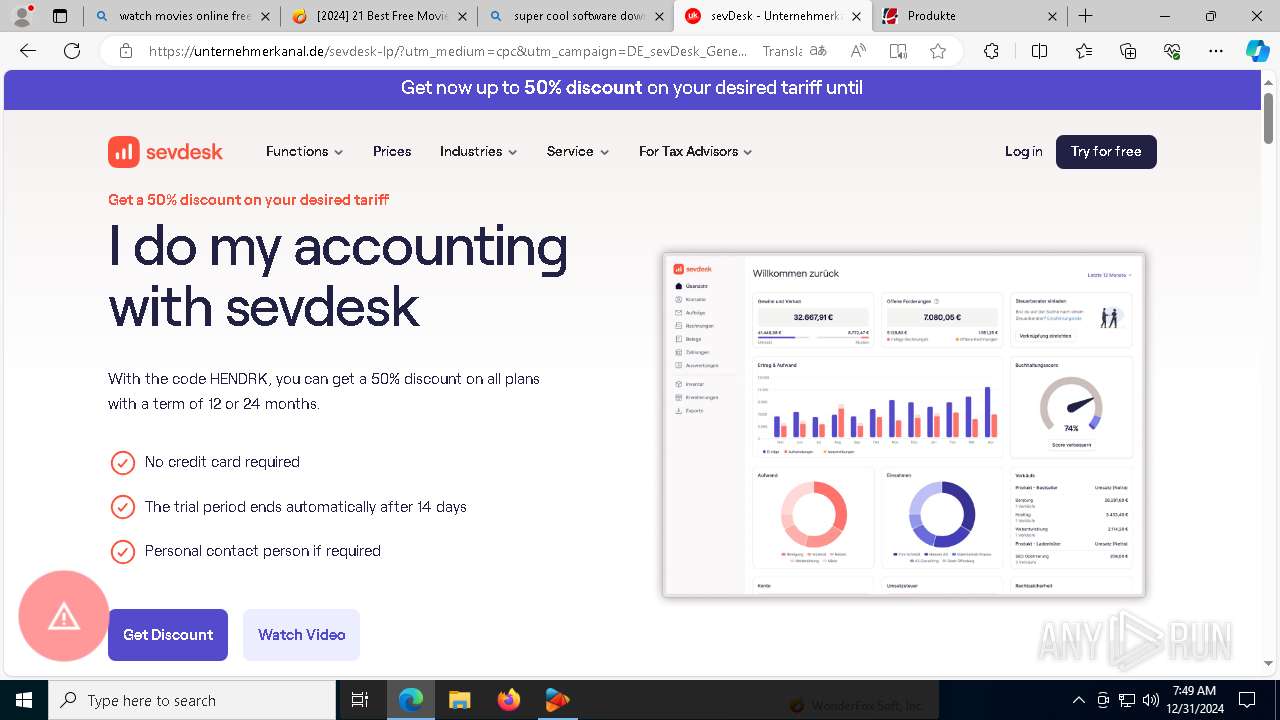
Task: Open Browser essentials icon
Action: (x=1172, y=51)
